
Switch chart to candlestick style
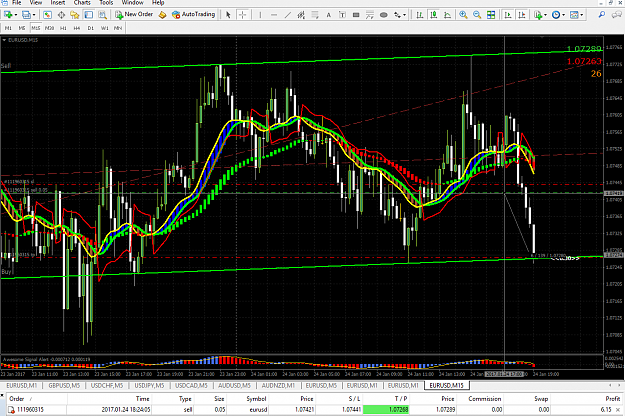tap(433, 15)
